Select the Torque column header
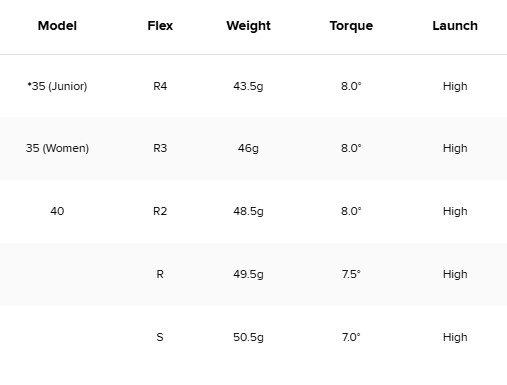 pyautogui.click(x=351, y=26)
